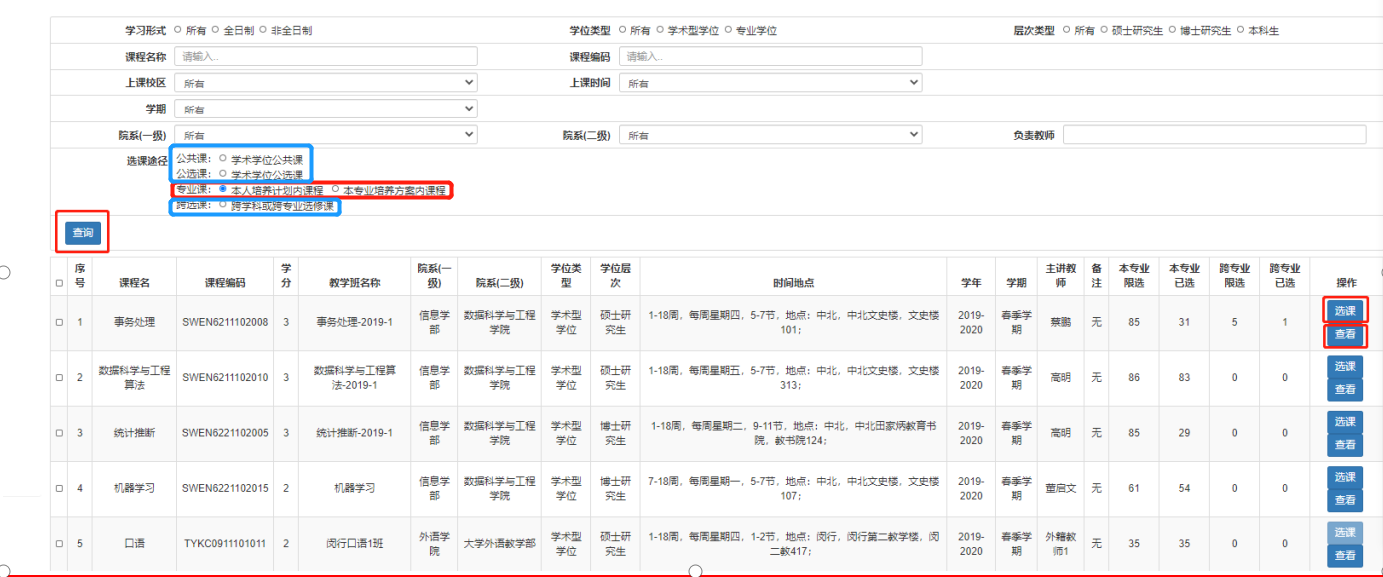
Task: Tick the checkbox for row 1 事务处理
Action: coord(59,323)
